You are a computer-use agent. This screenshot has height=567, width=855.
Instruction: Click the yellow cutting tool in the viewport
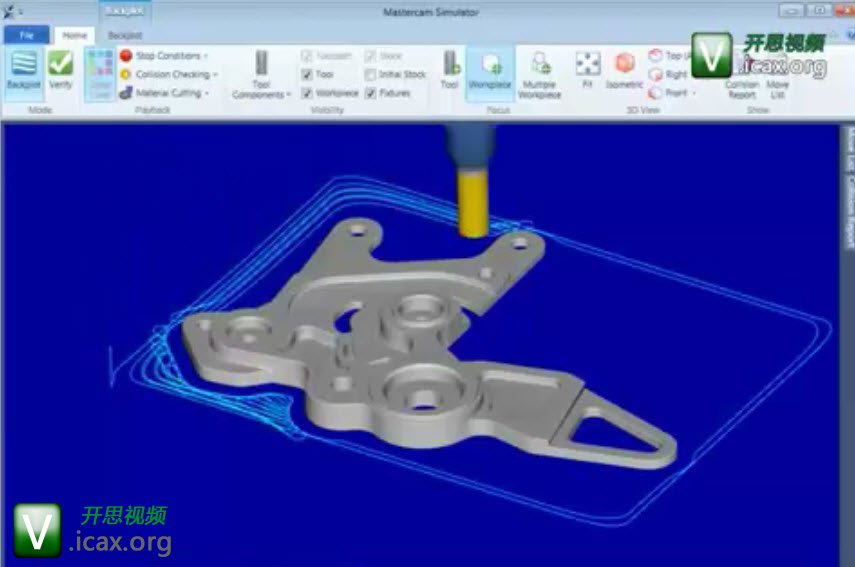(x=472, y=203)
